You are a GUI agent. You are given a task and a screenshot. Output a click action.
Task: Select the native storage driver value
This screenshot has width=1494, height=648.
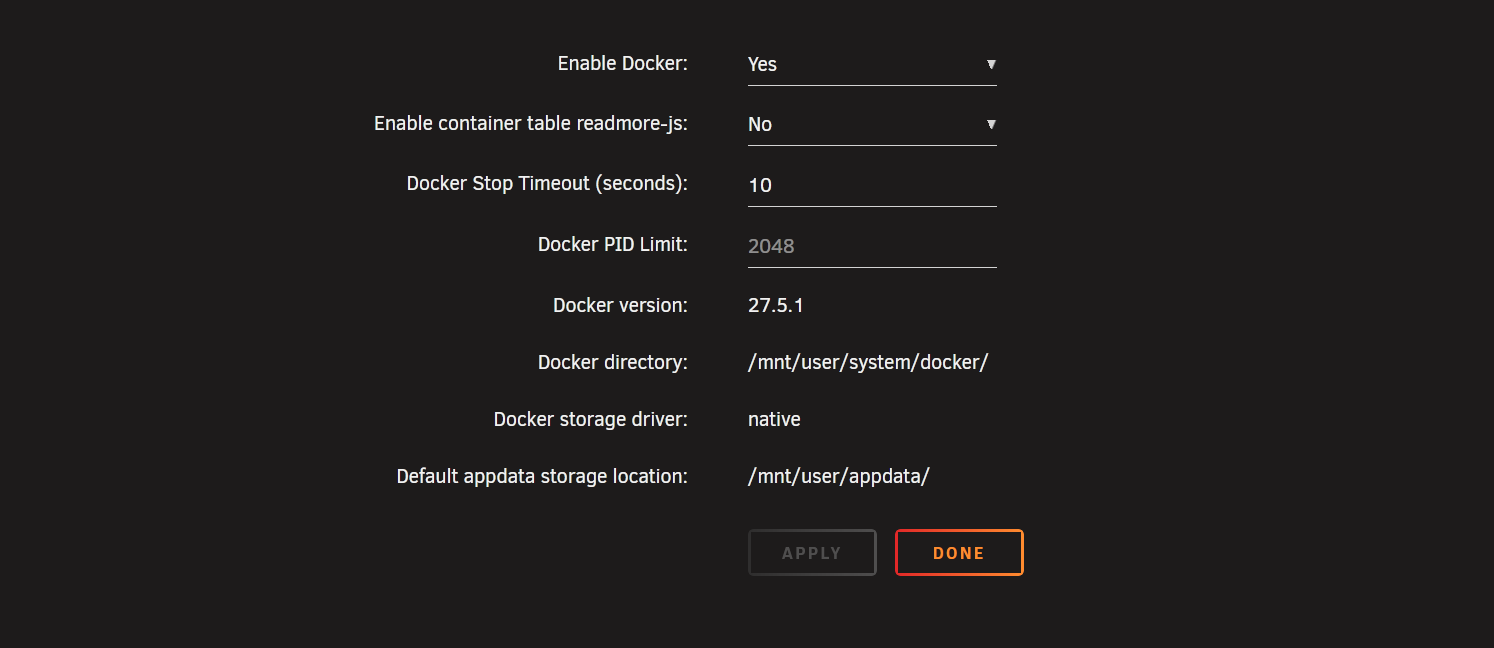coord(774,420)
